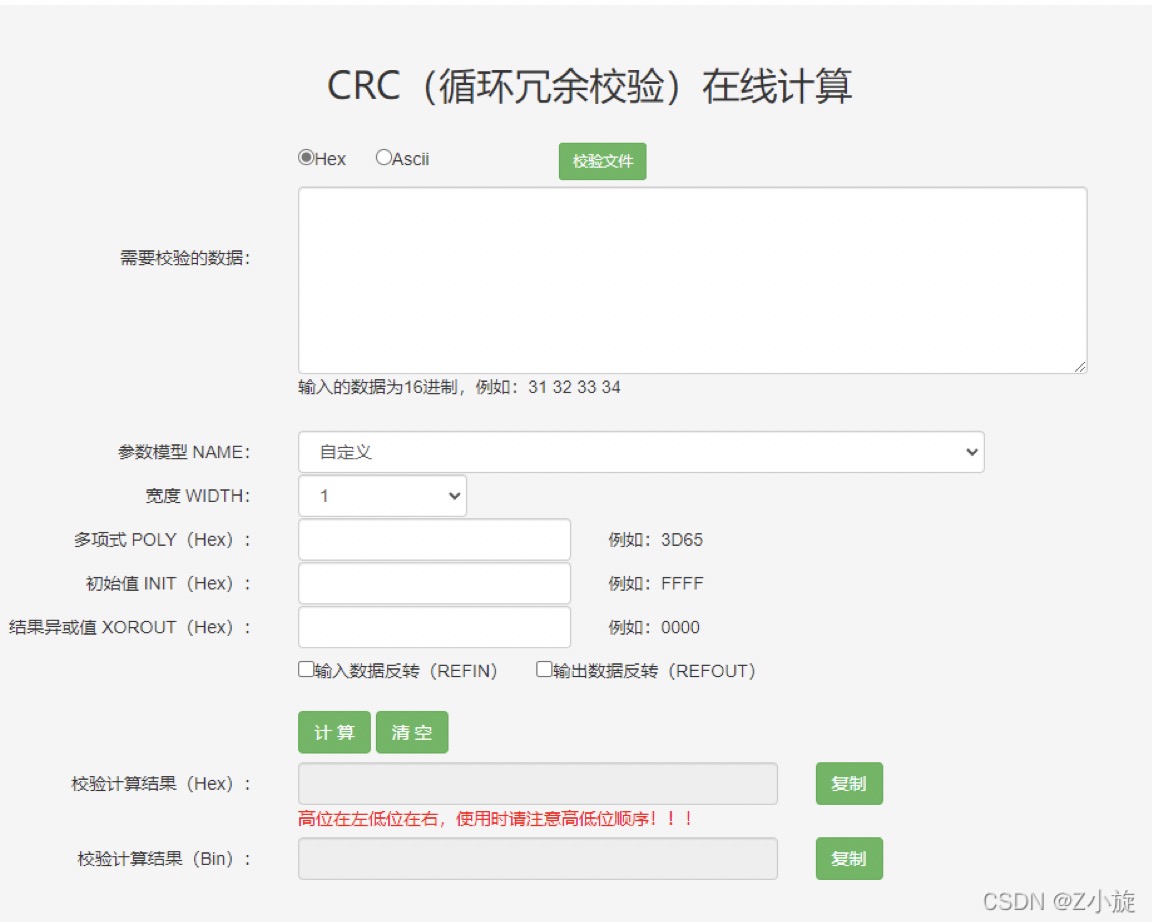Click the 清空 button to clear
Screen dimensions: 1152x922
[412, 733]
